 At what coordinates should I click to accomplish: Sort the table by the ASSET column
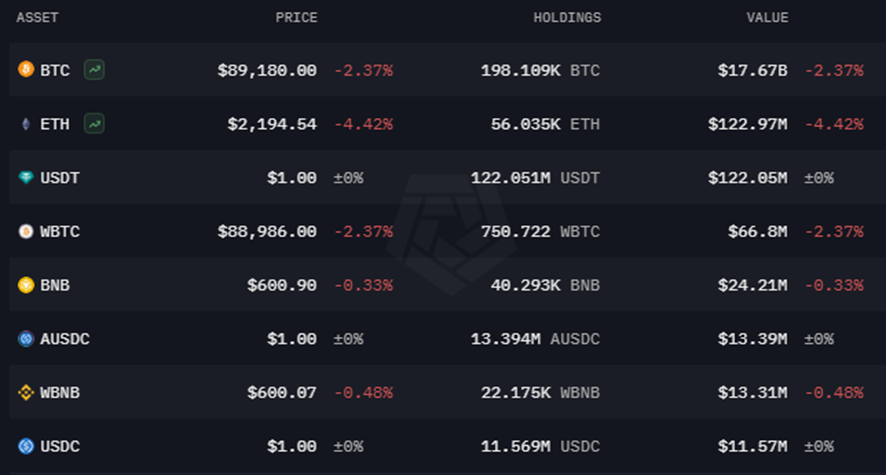(37, 18)
